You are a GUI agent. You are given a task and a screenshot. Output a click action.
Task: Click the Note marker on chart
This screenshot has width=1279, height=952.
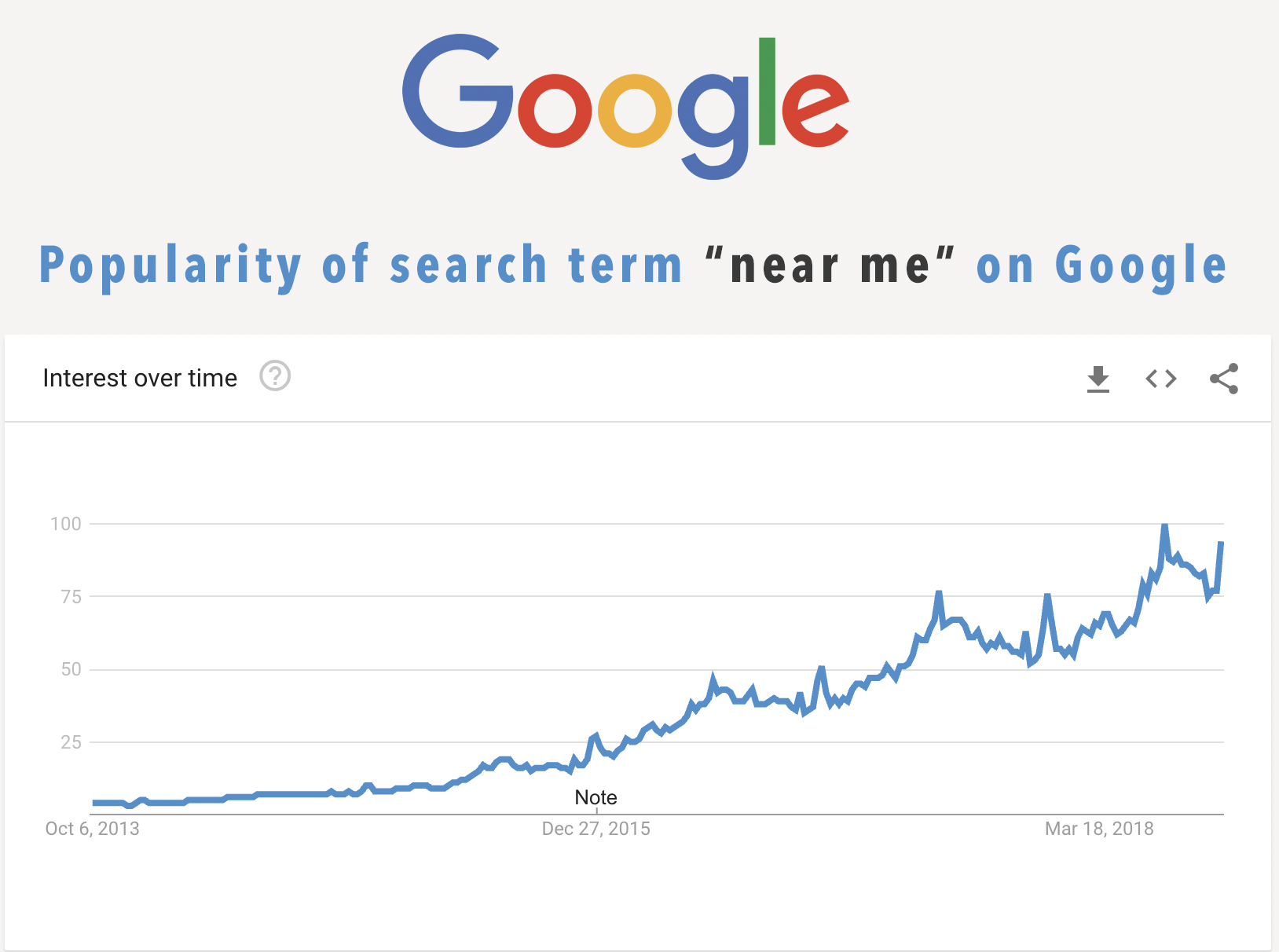(596, 797)
